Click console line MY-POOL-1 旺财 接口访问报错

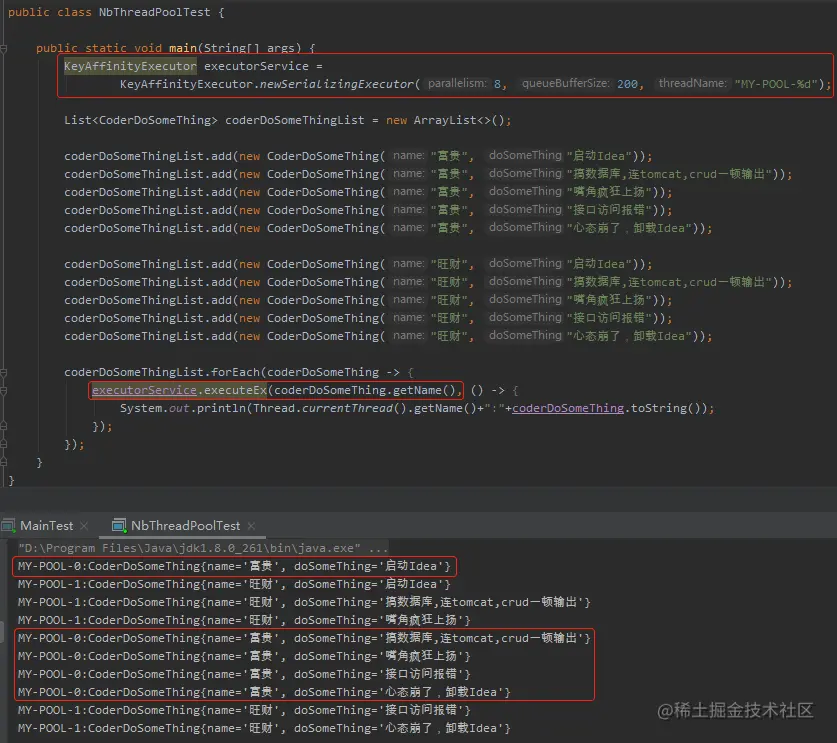tap(244, 710)
